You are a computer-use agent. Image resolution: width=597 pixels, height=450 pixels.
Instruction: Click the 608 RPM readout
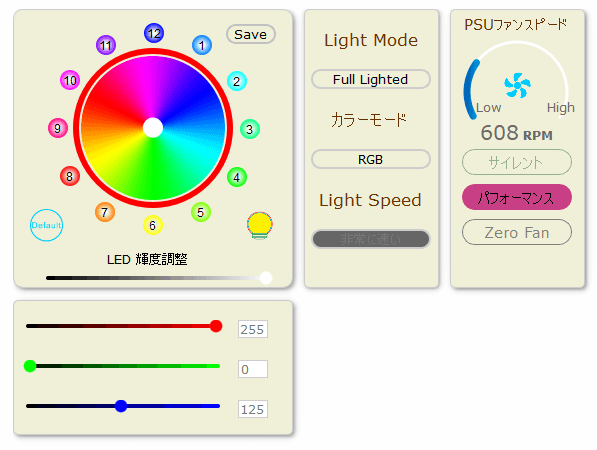tap(516, 133)
